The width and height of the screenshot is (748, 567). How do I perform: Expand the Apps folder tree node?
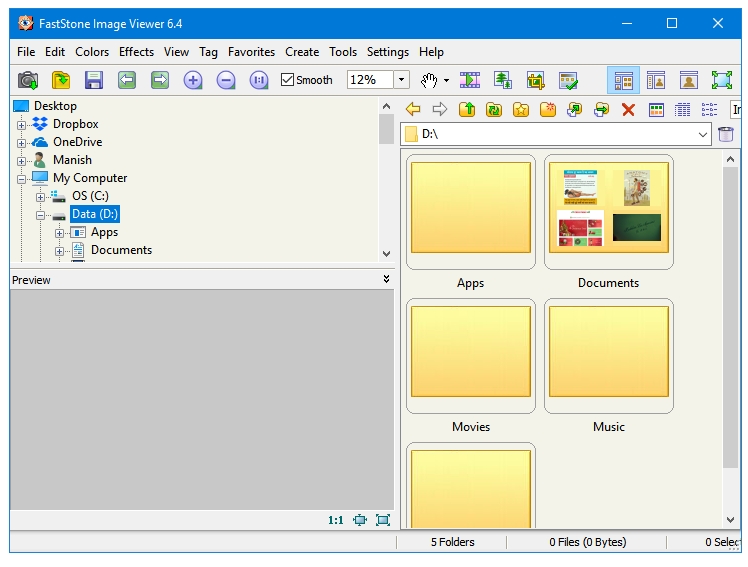click(x=59, y=233)
